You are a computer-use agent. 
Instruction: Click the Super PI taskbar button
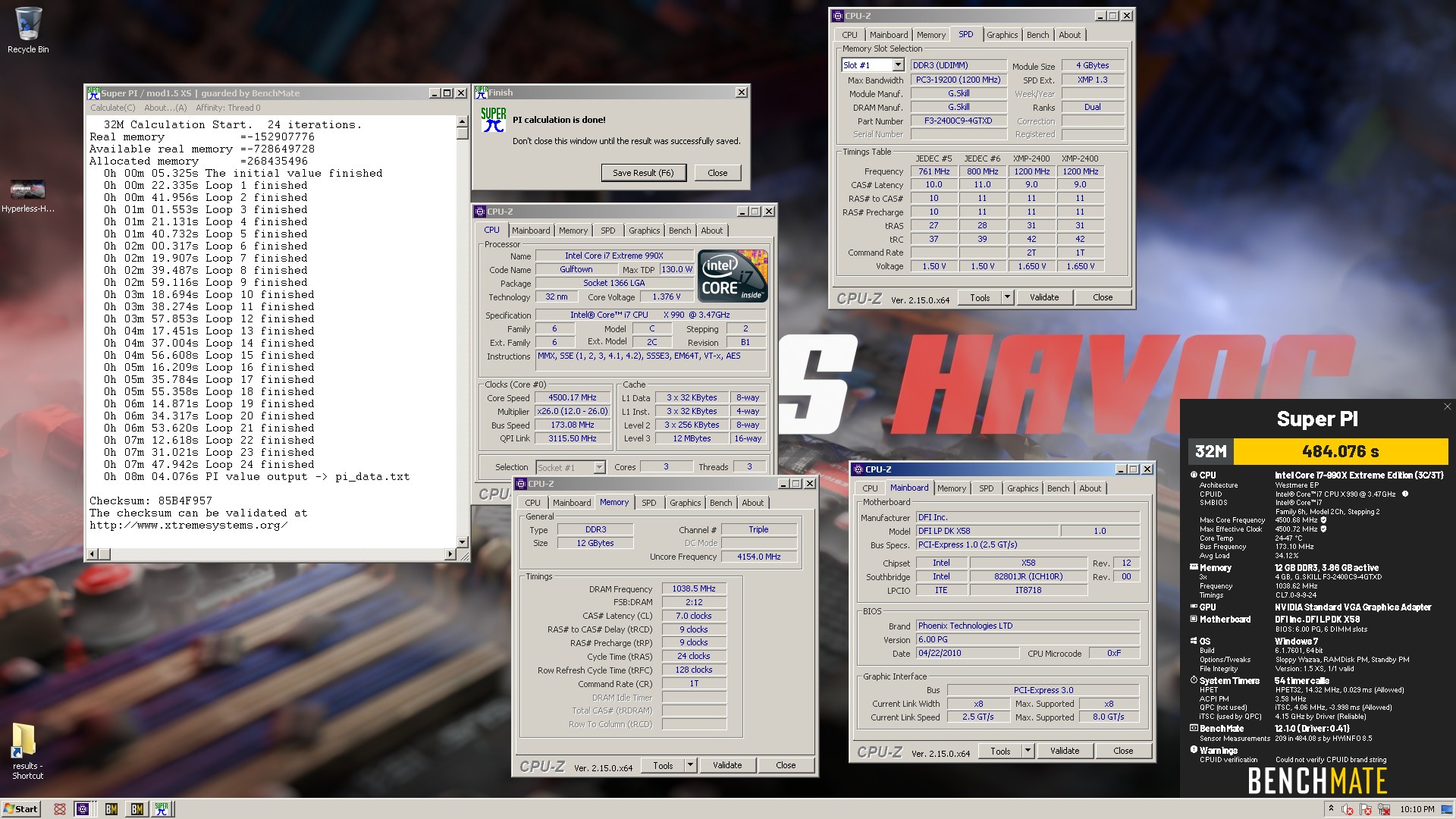[x=162, y=809]
